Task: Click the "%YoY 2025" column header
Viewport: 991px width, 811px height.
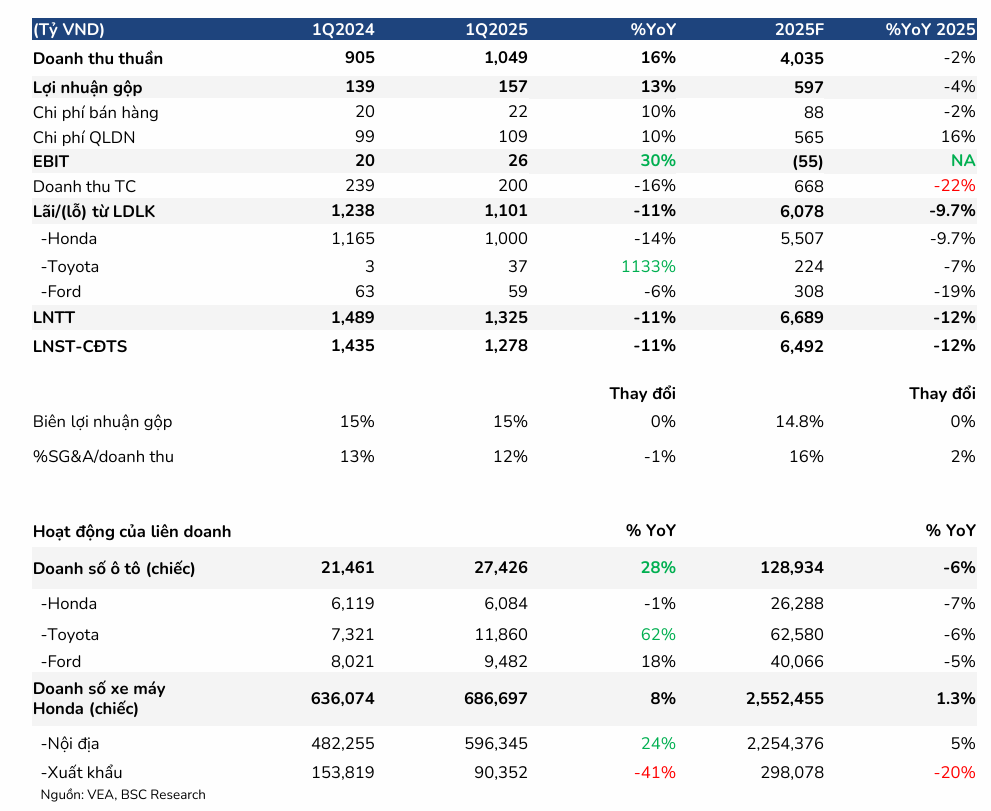Action: (930, 29)
